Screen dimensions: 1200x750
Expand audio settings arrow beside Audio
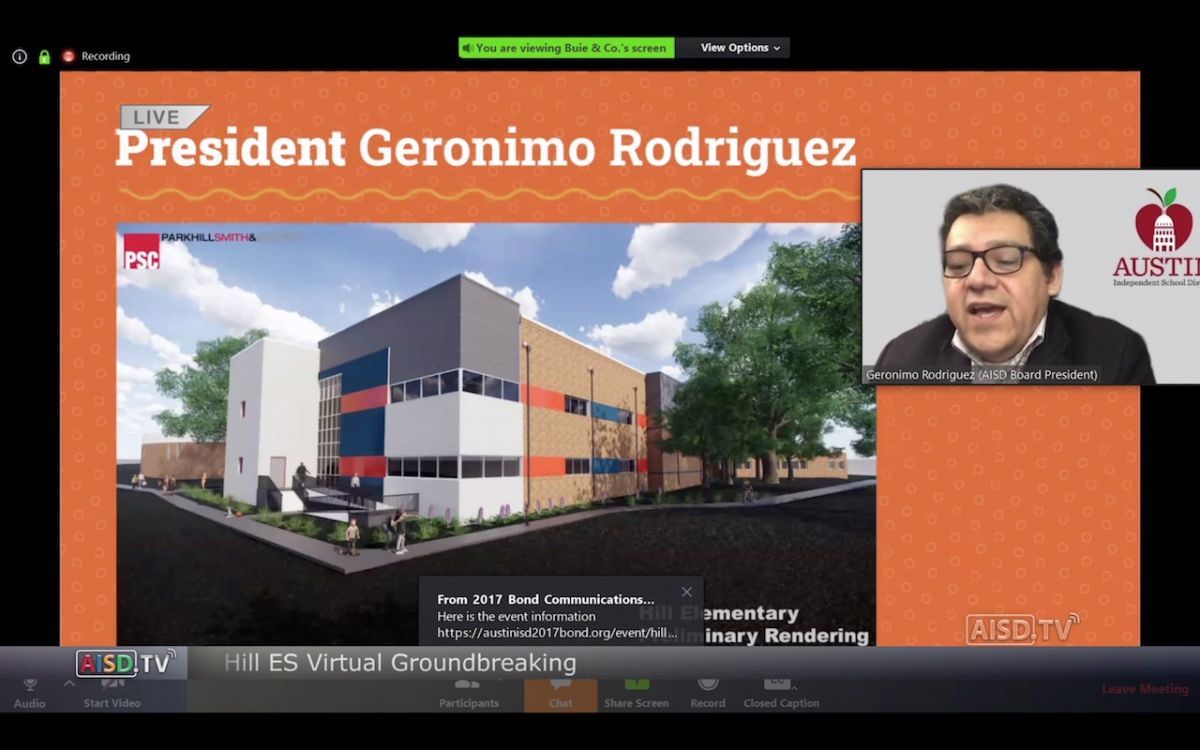[x=69, y=683]
